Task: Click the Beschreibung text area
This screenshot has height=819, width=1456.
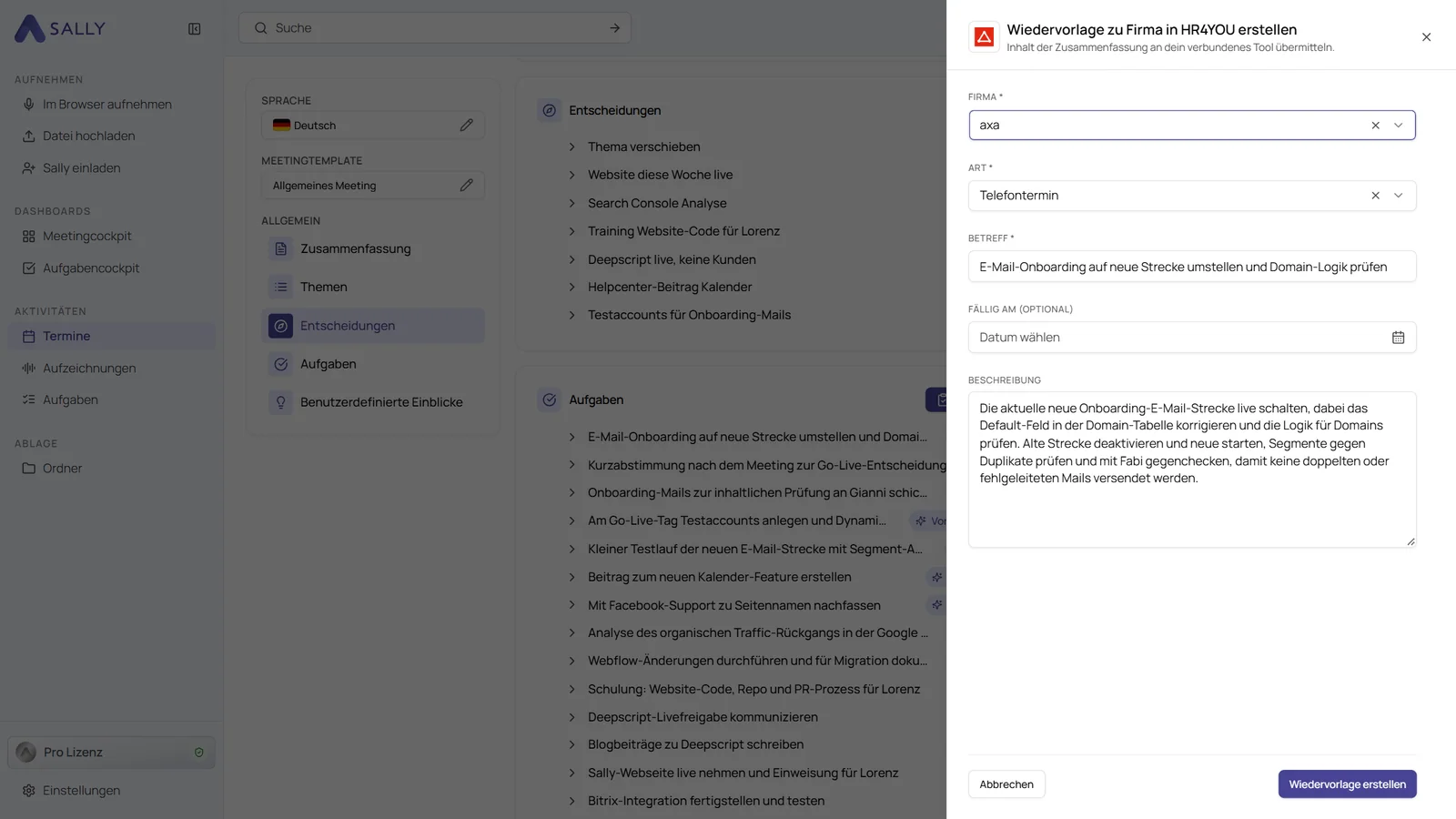Action: coord(1192,470)
